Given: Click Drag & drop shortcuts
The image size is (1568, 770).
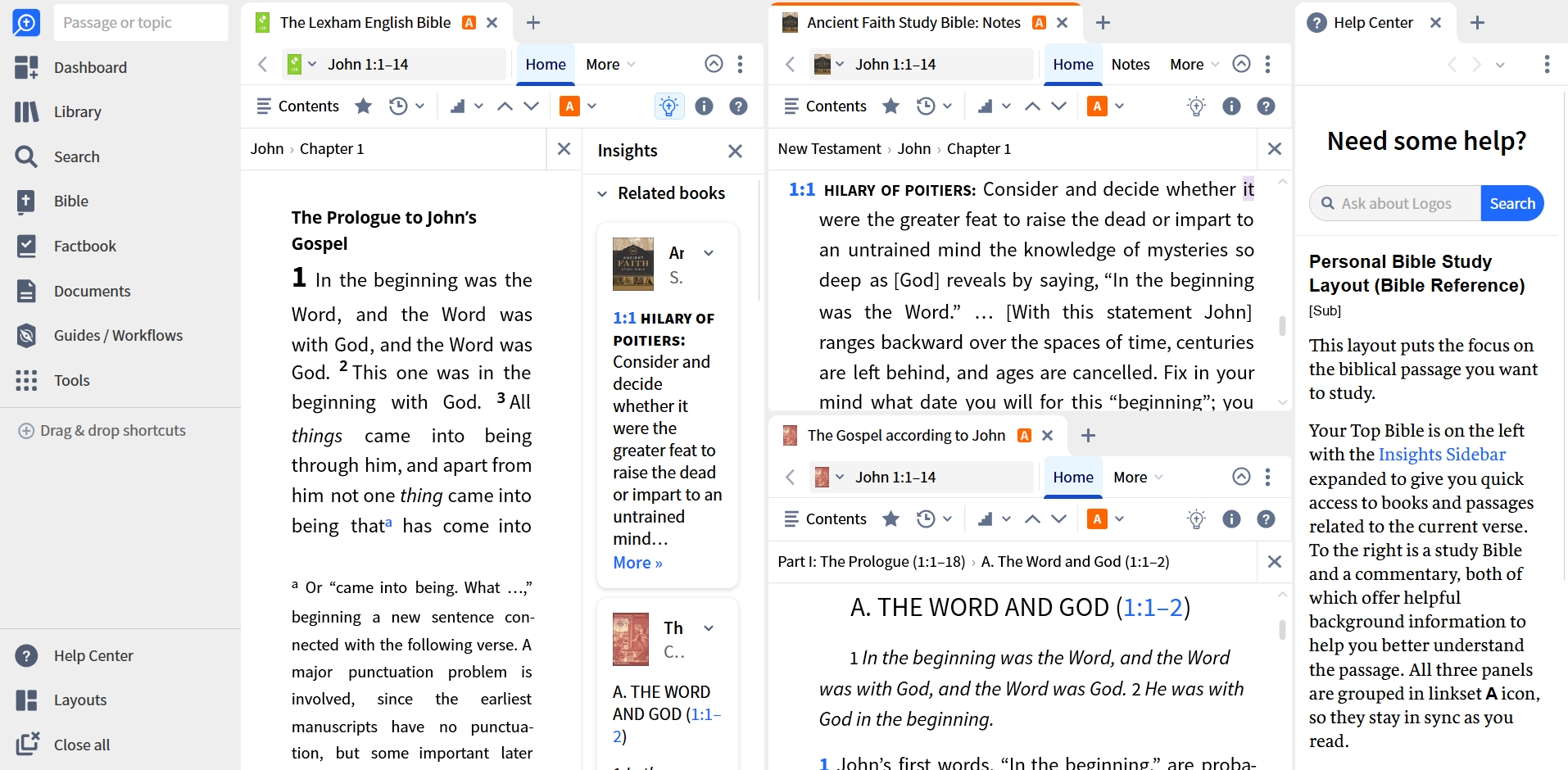Looking at the screenshot, I should (x=102, y=430).
